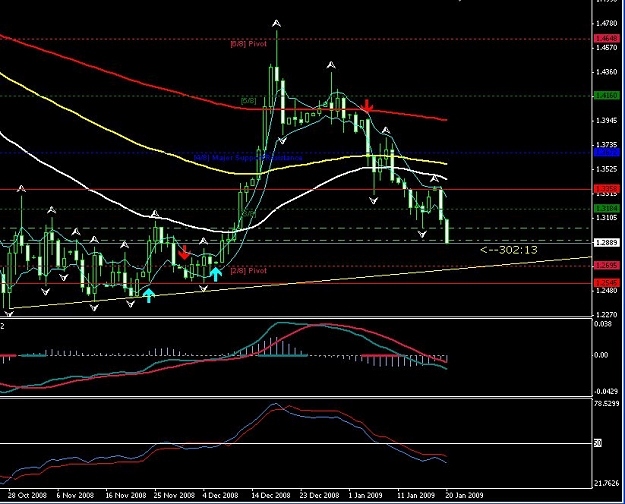Click the 1.3945 price scale label

[x=607, y=120]
